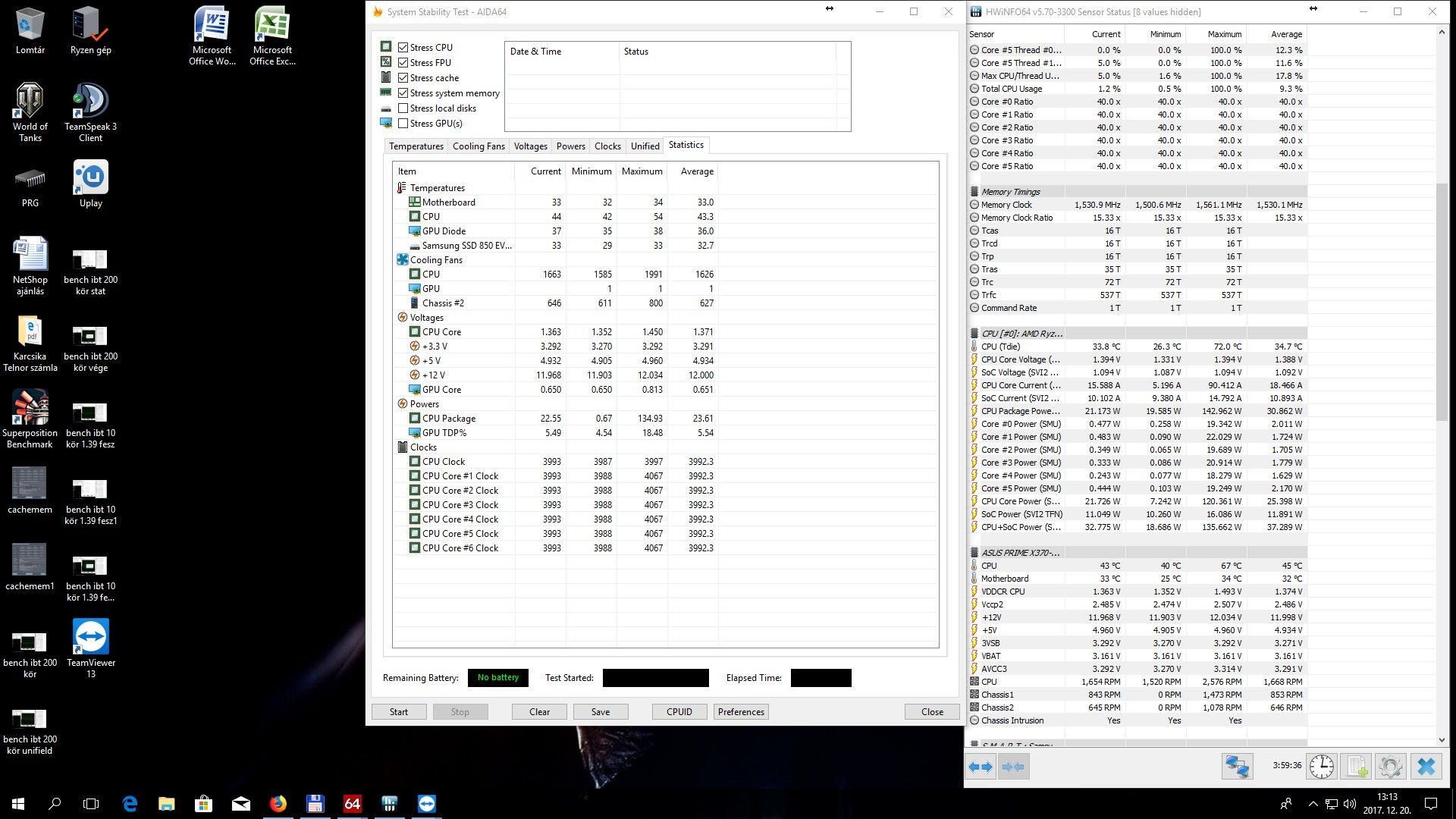Click the HWiNFO blue X close icon
The height and width of the screenshot is (819, 1456).
pos(1426,767)
